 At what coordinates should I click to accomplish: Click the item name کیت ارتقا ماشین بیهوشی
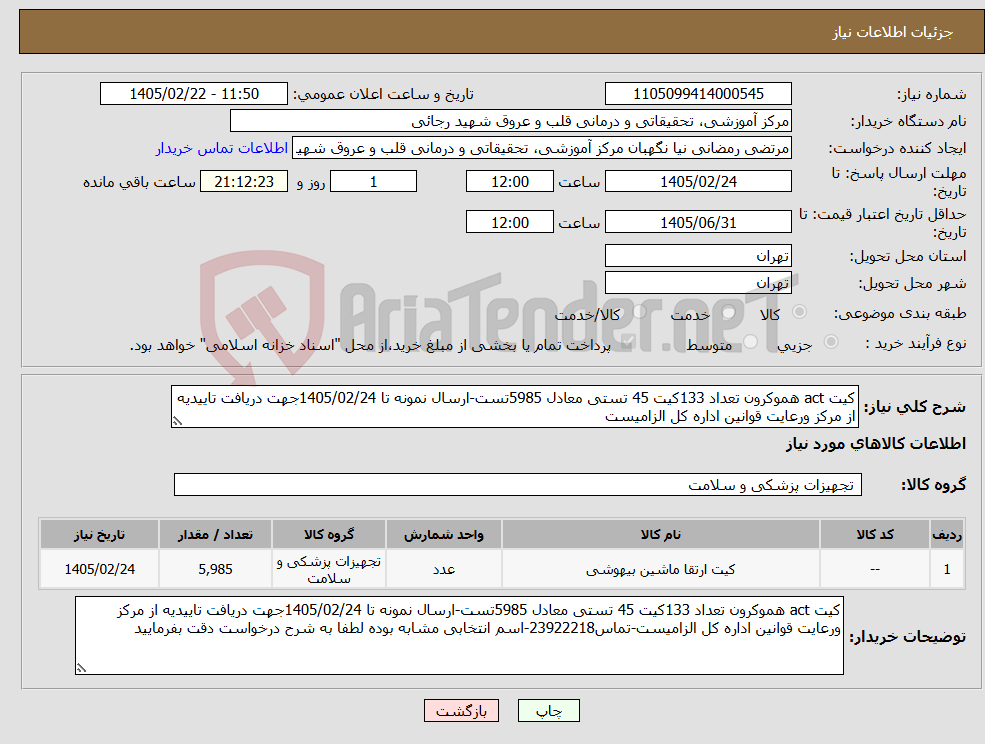[660, 569]
